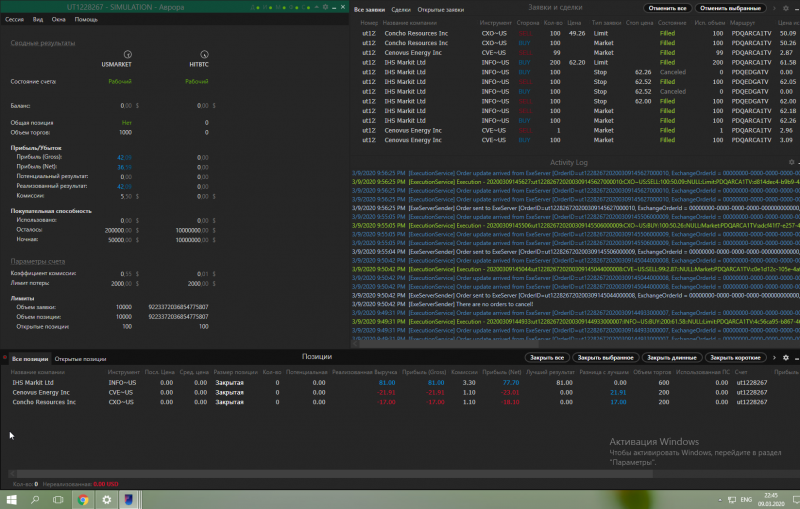Launch Chrome from the taskbar
The height and width of the screenshot is (509, 800).
[x=83, y=500]
